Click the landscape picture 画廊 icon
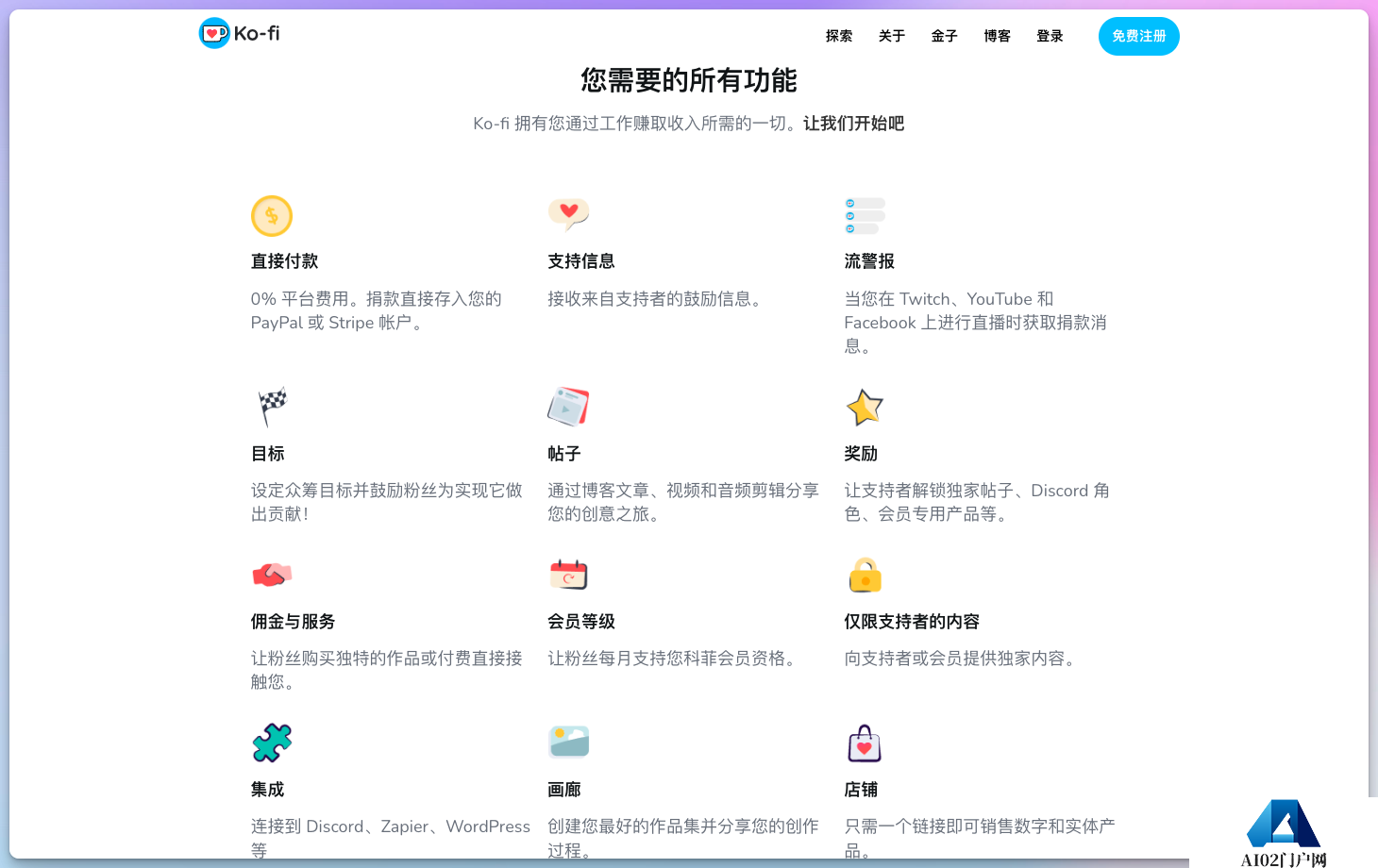The height and width of the screenshot is (868, 1378). point(568,742)
